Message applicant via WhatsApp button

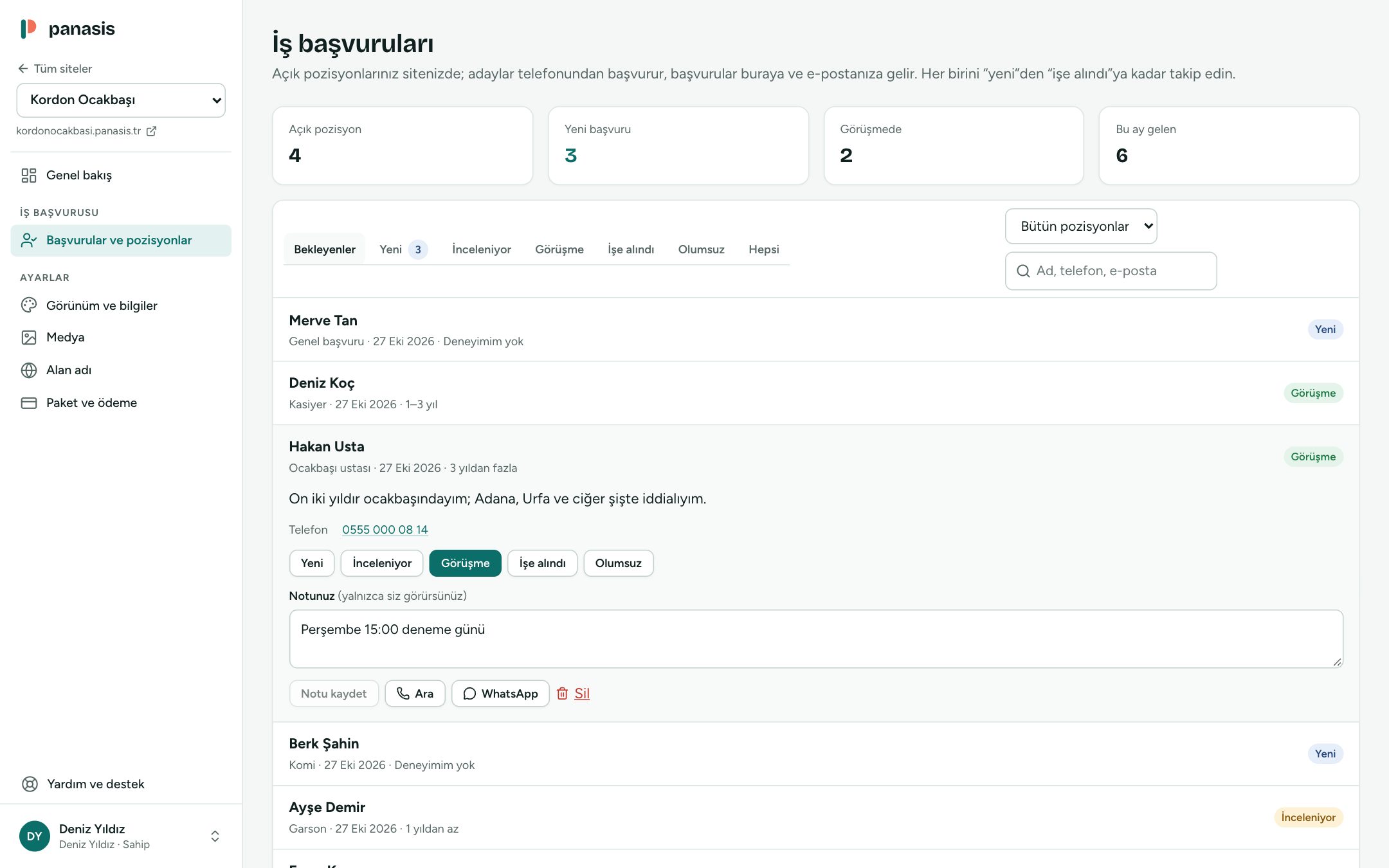[x=500, y=694]
